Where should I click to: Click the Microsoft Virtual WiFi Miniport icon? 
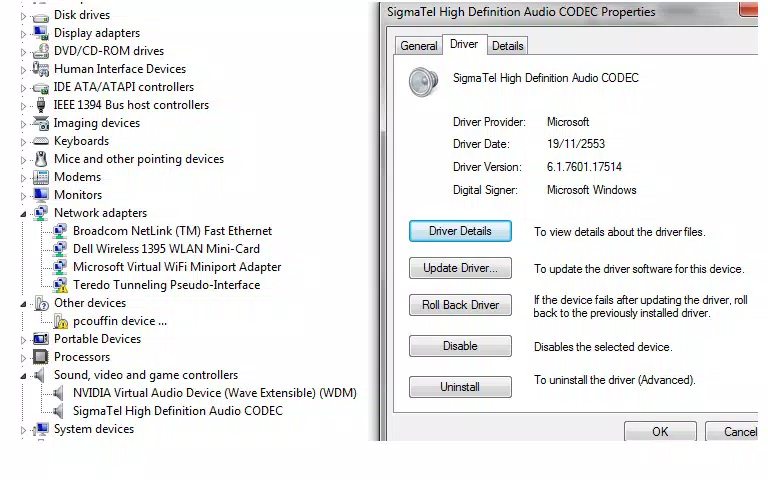60,267
